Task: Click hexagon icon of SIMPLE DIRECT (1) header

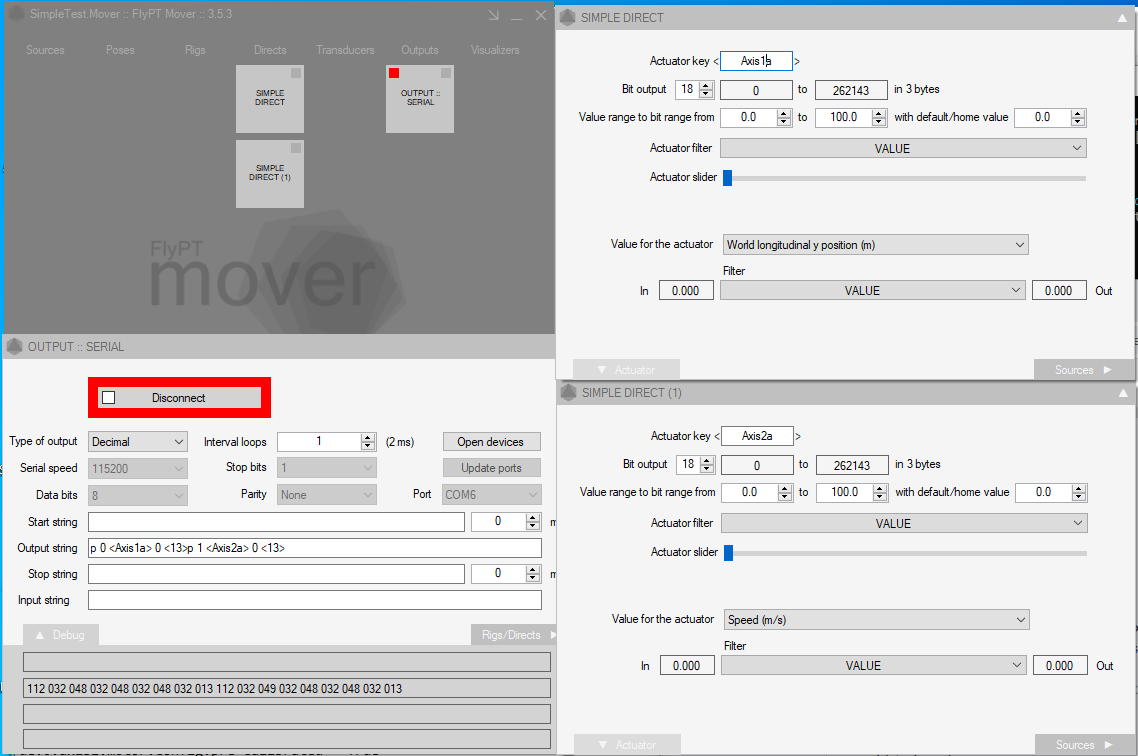Action: pyautogui.click(x=569, y=393)
